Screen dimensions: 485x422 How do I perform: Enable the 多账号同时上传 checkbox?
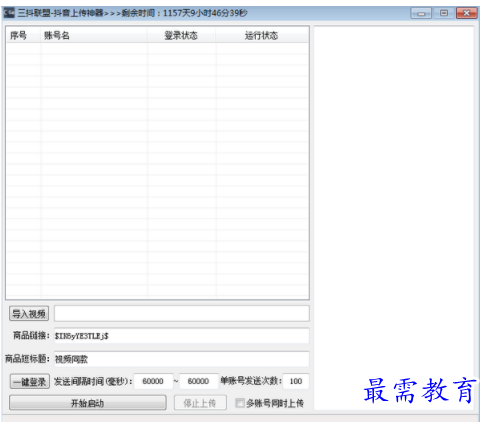click(239, 403)
